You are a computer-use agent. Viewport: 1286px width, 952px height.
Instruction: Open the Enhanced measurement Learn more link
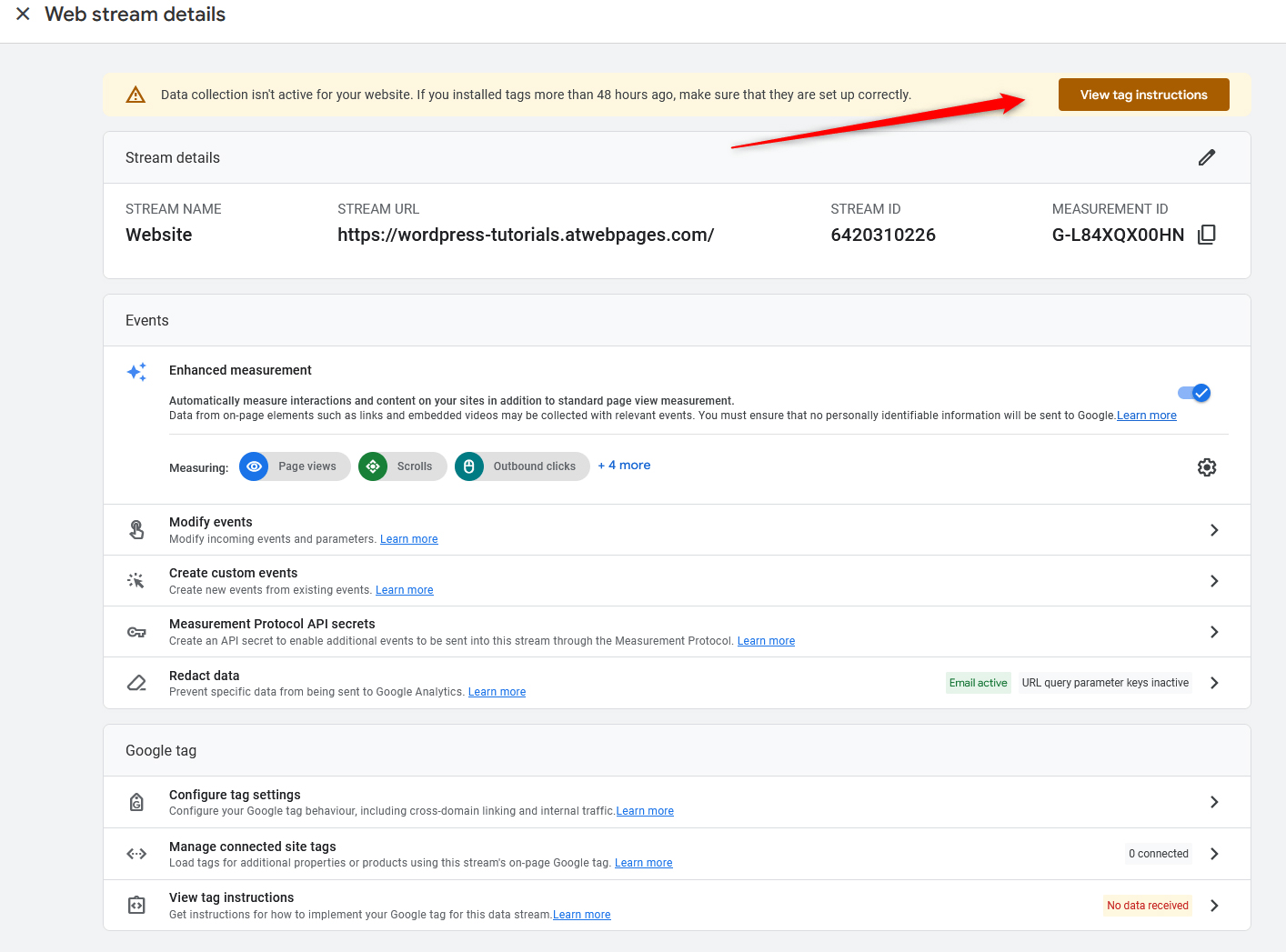1146,415
